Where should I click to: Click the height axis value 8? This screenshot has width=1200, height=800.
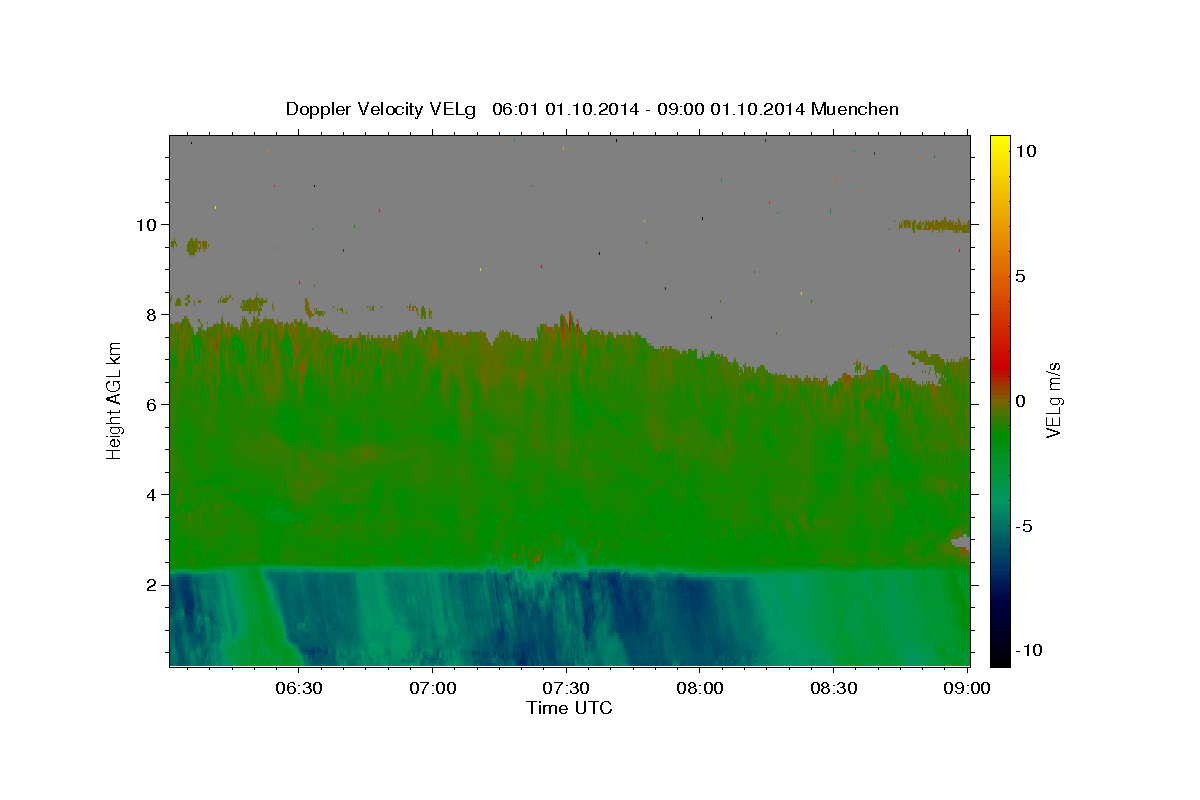[x=152, y=314]
